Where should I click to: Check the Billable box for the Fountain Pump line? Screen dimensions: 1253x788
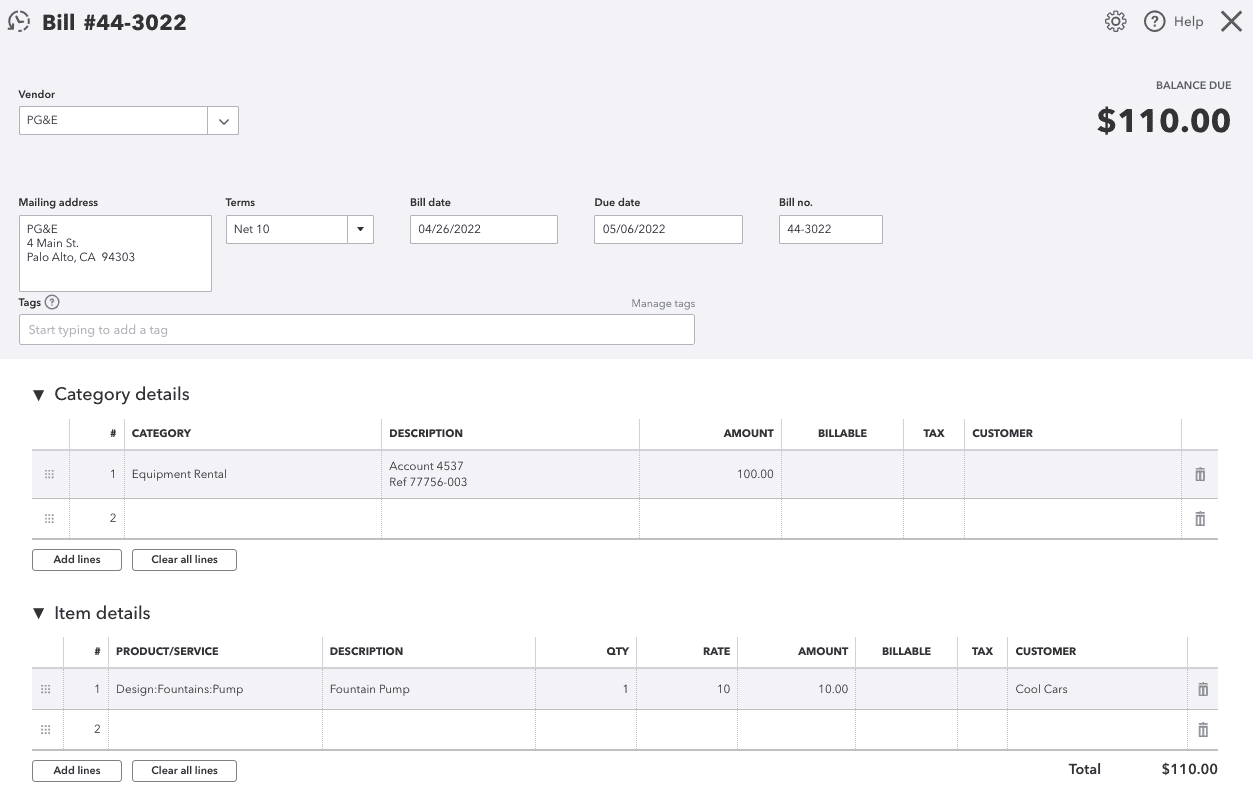coord(905,689)
